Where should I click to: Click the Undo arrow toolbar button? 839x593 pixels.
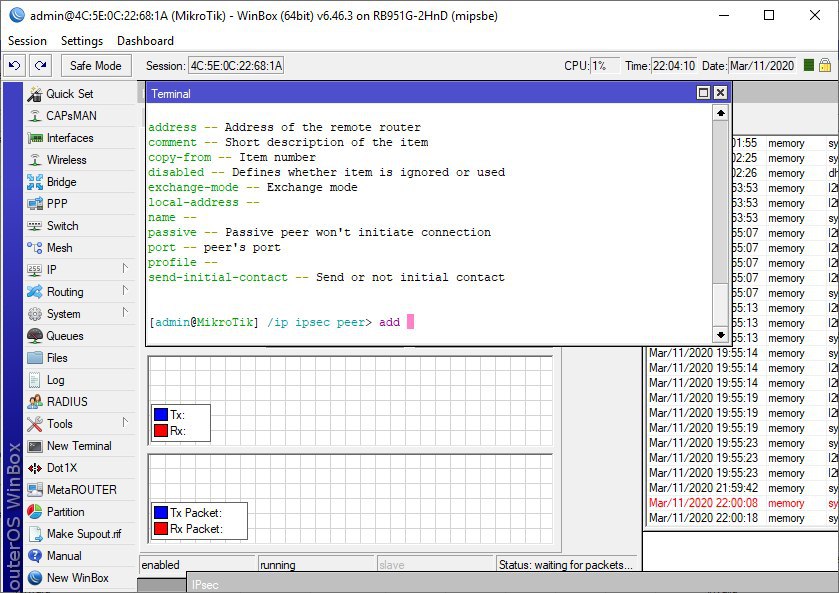pos(14,66)
